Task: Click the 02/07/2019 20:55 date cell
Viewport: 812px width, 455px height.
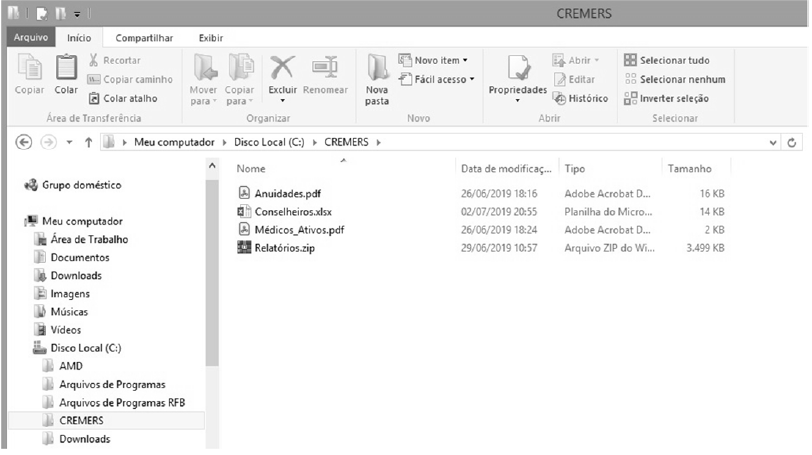Action: coord(499,212)
